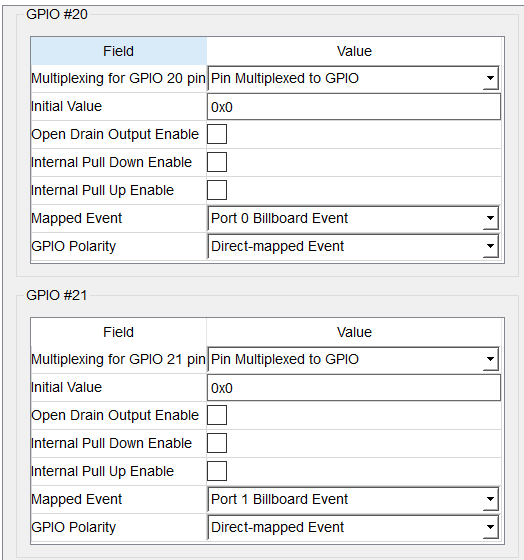
Task: Click the Value column header in GPIO #20
Action: point(354,51)
